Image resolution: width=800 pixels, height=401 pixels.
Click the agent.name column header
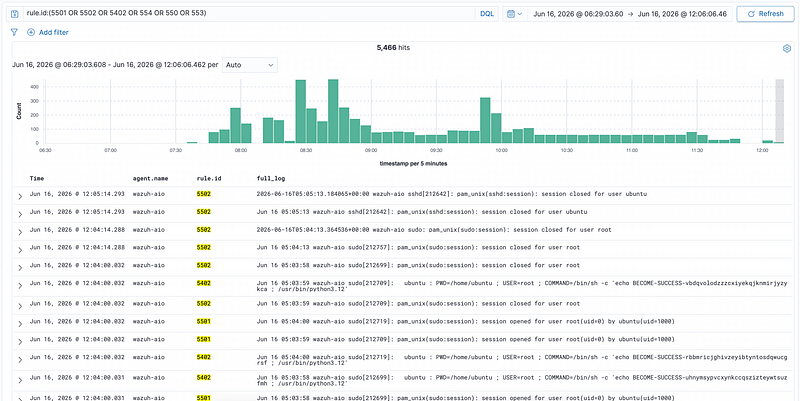[x=150, y=179]
